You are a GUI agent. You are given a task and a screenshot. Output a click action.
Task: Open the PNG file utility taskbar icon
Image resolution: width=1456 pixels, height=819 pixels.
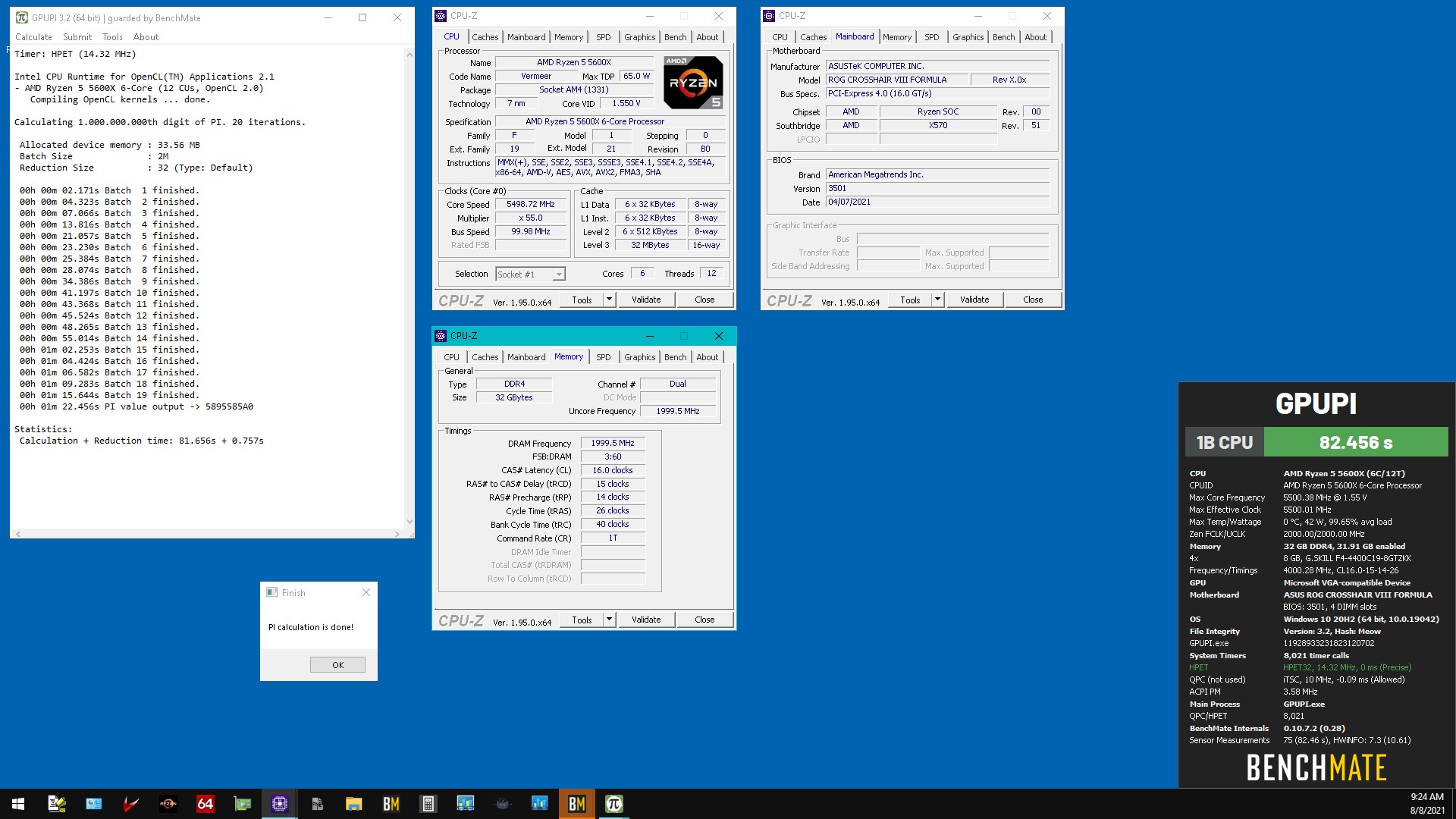click(317, 804)
